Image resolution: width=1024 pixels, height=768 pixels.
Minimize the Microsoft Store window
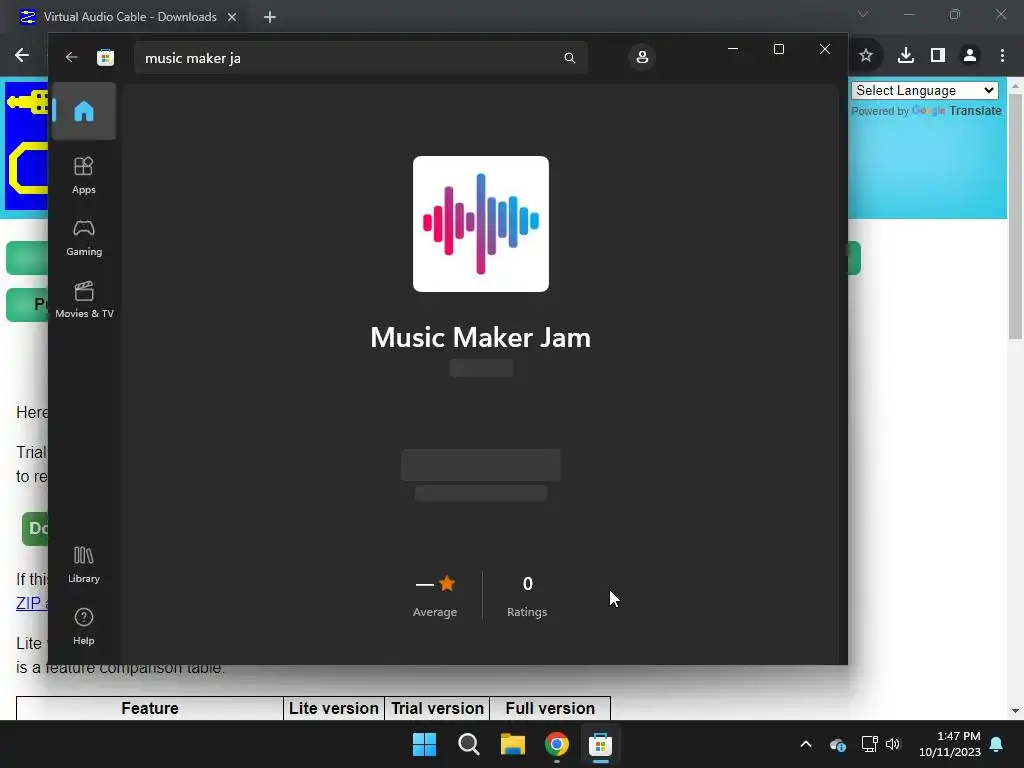(733, 49)
